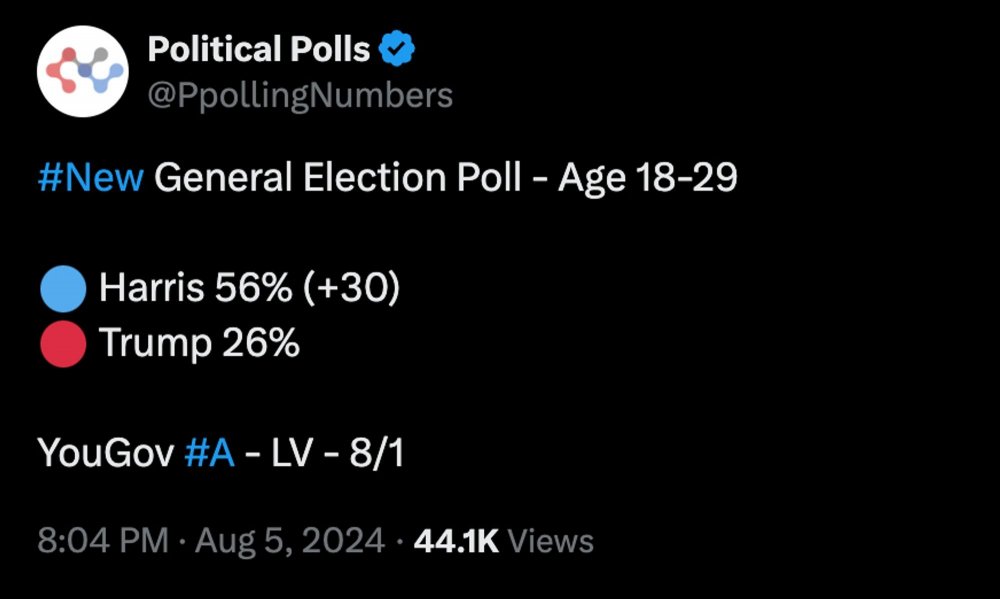This screenshot has height=599, width=1000.
Task: Click the "Trump 26%" result text
Action: (x=199, y=344)
